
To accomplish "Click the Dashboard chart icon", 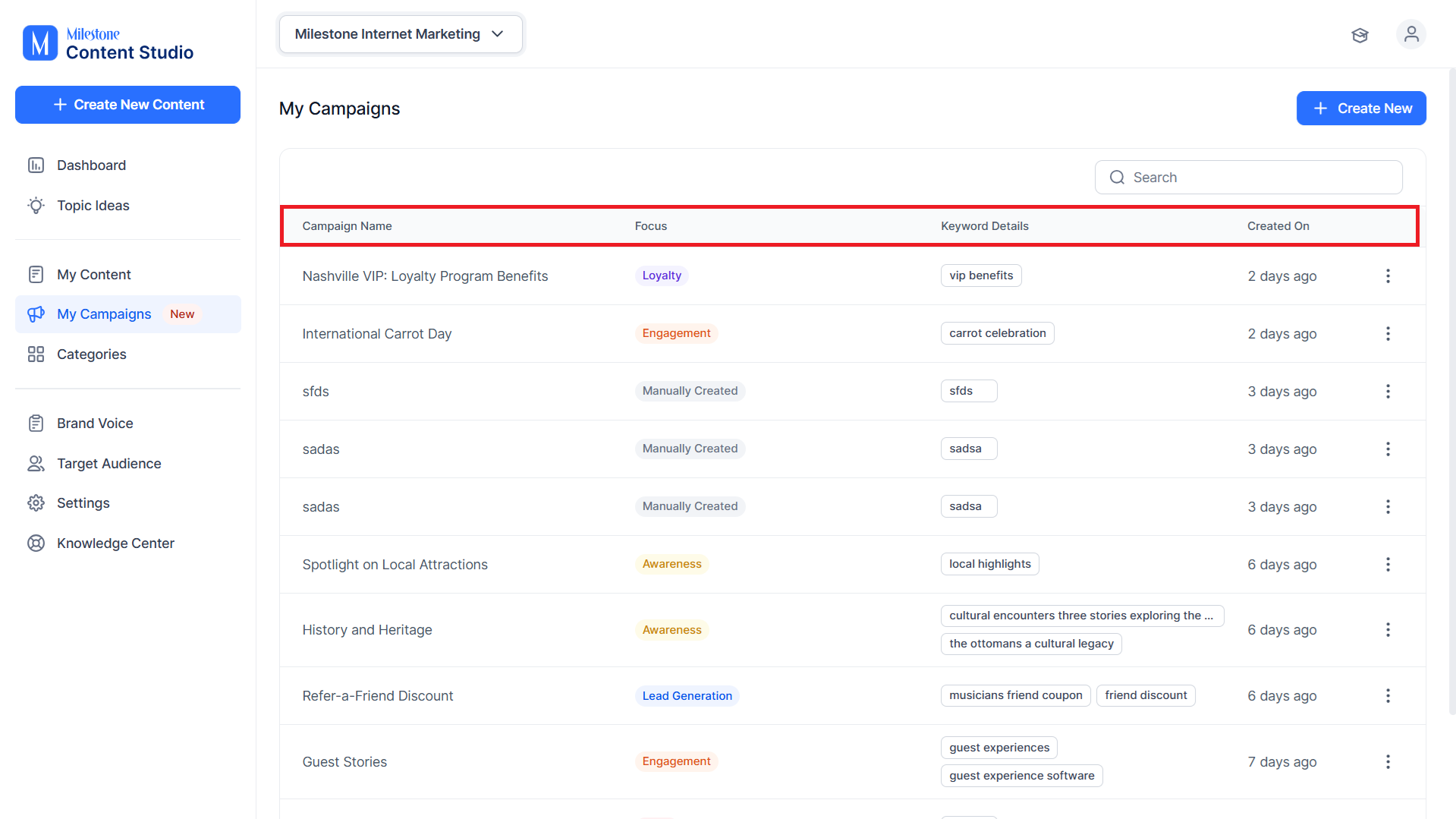I will click(x=36, y=165).
